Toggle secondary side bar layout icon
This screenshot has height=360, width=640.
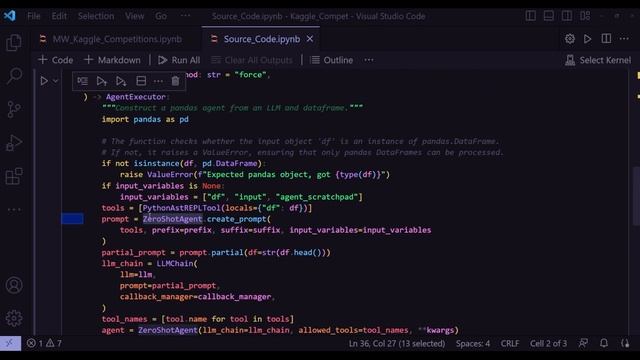(567, 16)
